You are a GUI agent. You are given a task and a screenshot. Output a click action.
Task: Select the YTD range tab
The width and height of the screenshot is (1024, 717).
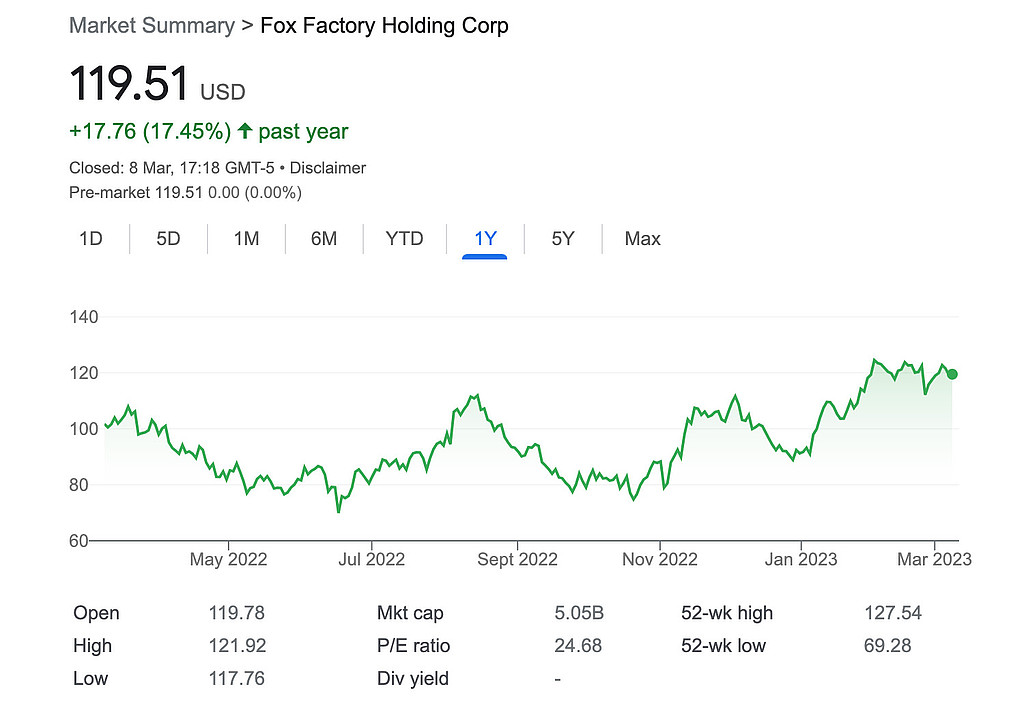[405, 239]
